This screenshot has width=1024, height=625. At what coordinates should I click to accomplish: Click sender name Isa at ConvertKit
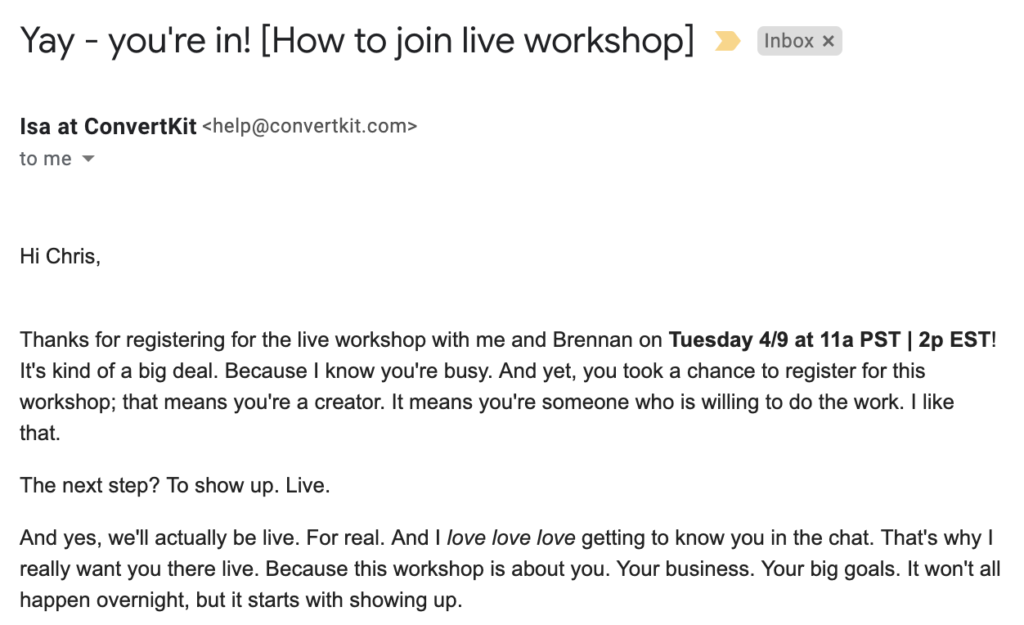coord(108,126)
